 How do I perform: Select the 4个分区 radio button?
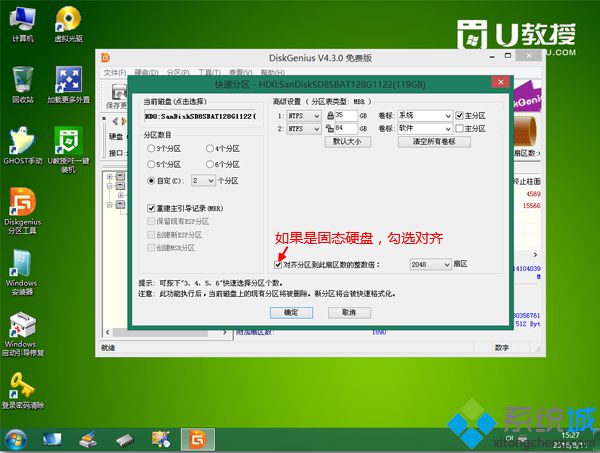(210, 148)
